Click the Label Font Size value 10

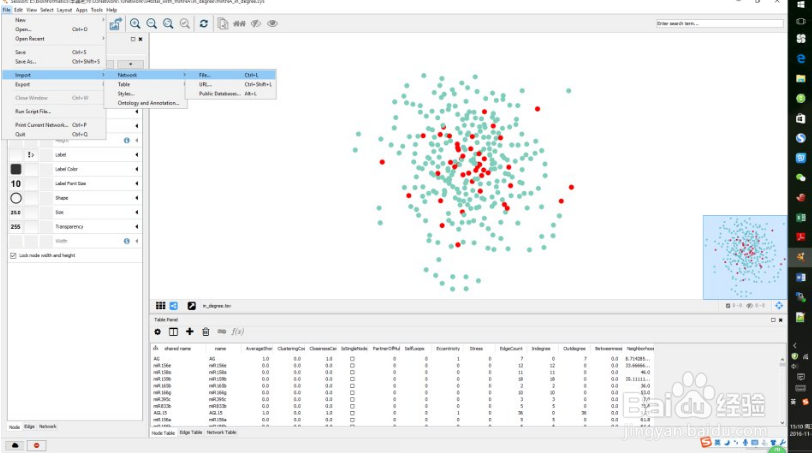click(x=16, y=183)
